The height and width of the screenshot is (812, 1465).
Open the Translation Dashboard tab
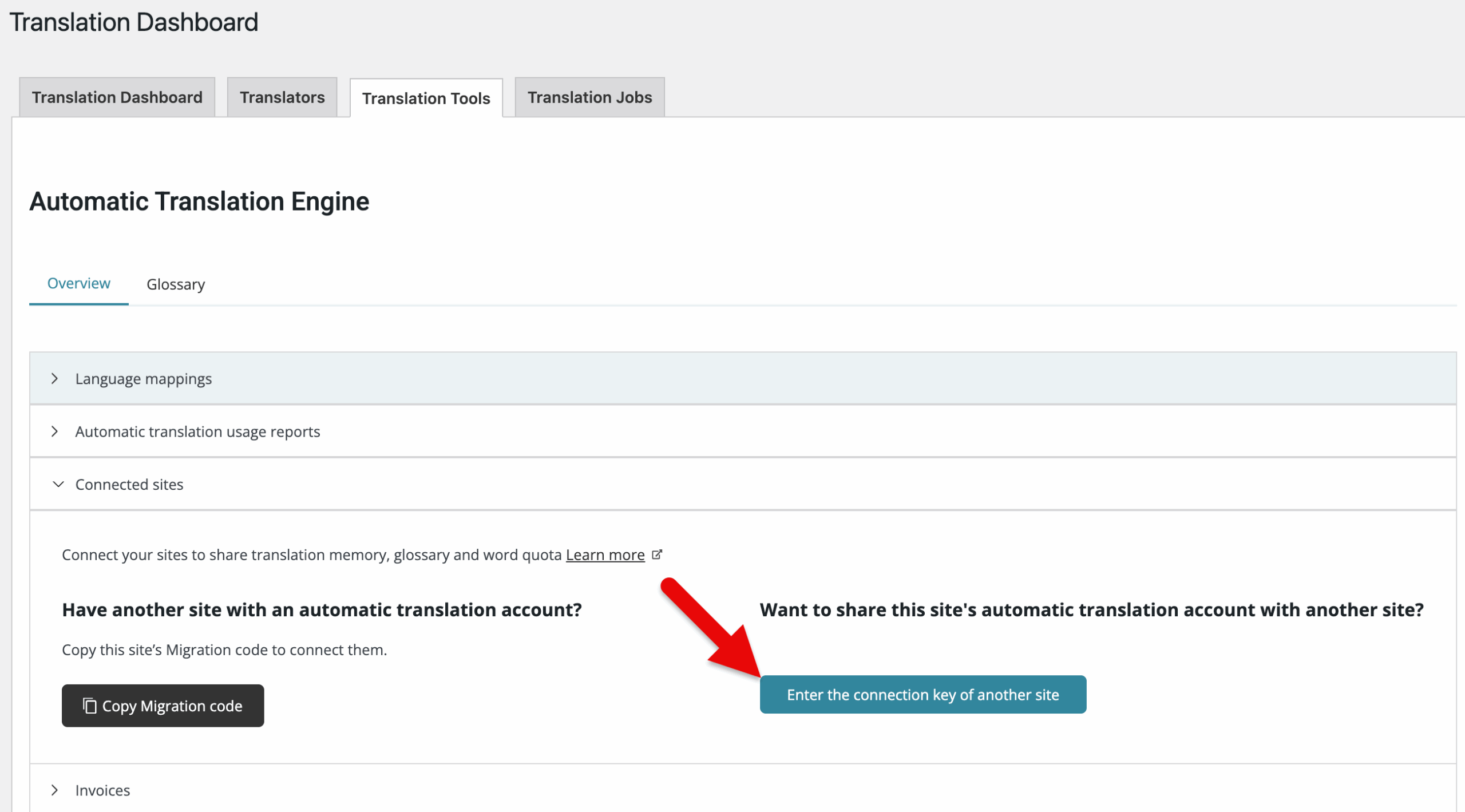coord(117,97)
